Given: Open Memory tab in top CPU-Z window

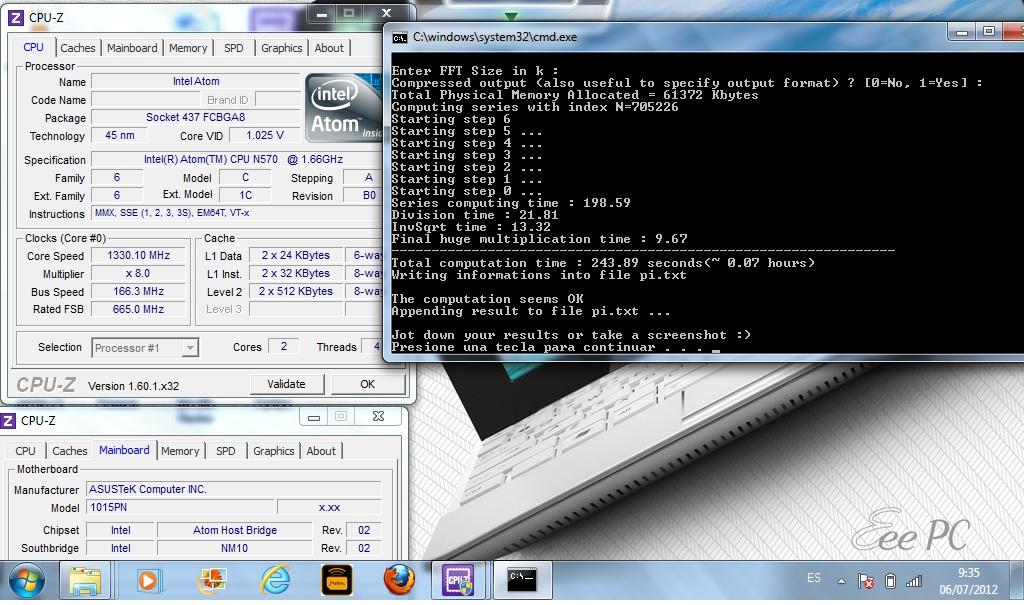Looking at the screenshot, I should [x=188, y=48].
